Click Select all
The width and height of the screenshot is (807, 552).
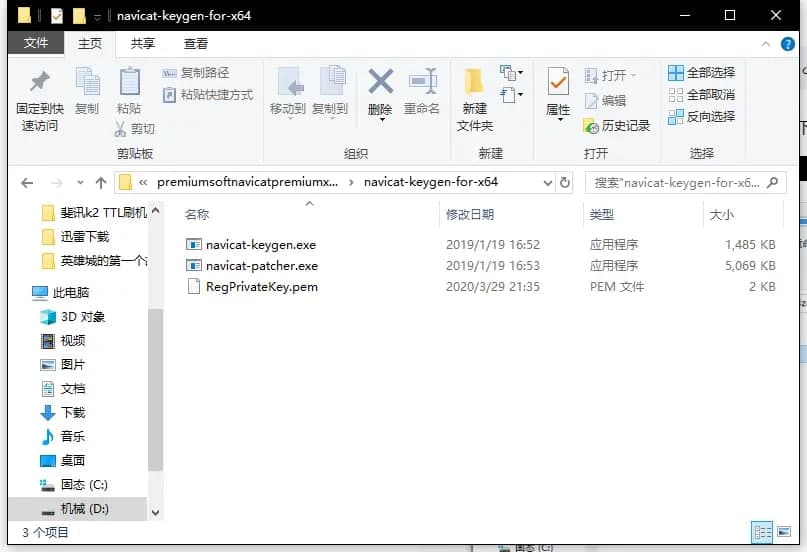pyautogui.click(x=701, y=73)
